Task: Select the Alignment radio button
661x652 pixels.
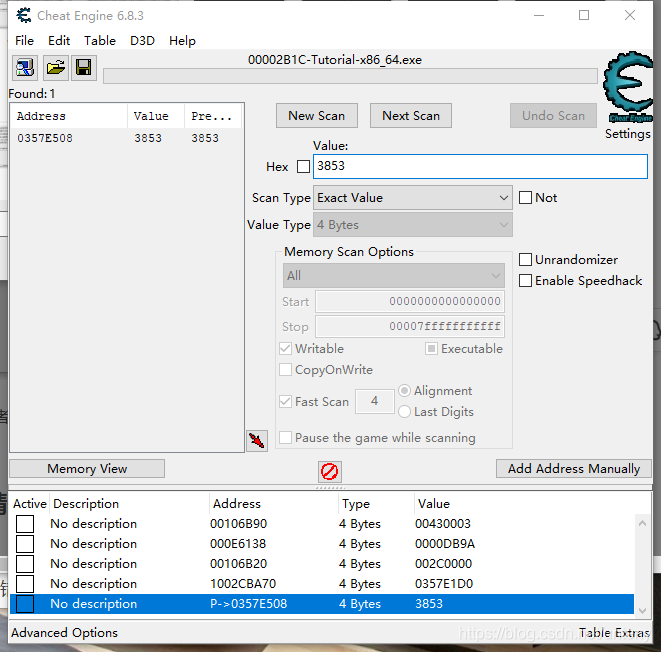Action: (x=404, y=391)
